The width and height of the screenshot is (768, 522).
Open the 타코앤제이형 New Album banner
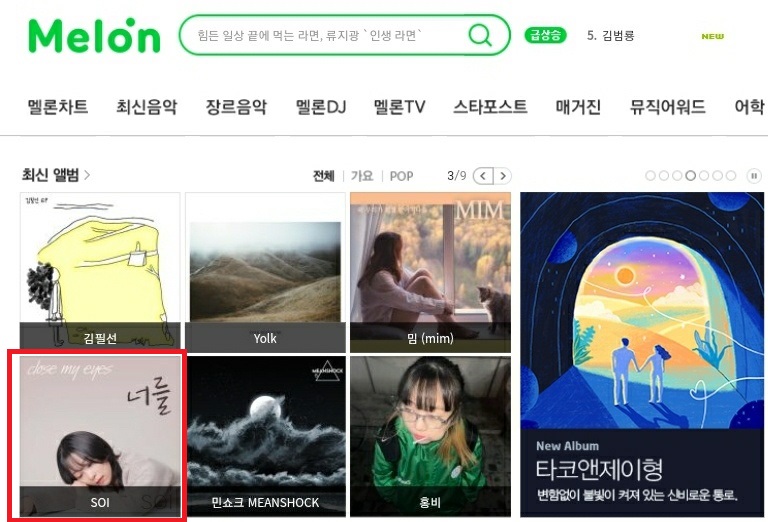point(642,355)
